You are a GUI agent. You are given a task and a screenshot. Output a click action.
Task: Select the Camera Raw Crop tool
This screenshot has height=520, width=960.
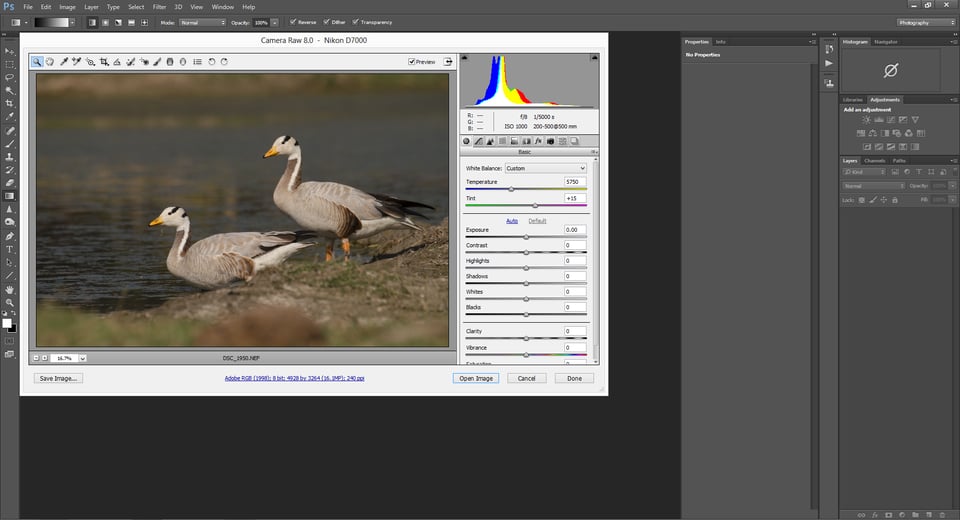click(104, 62)
